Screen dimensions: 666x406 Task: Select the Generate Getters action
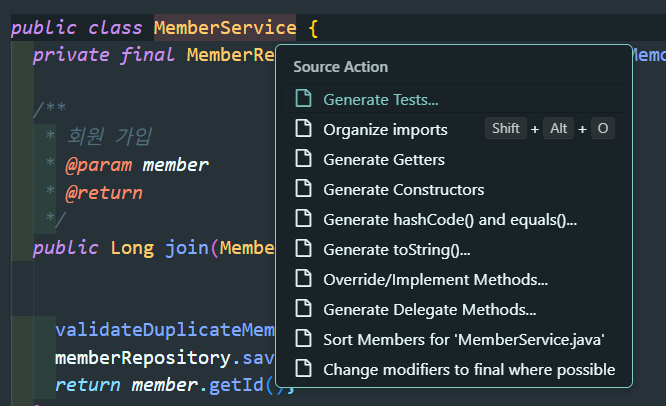coord(384,159)
